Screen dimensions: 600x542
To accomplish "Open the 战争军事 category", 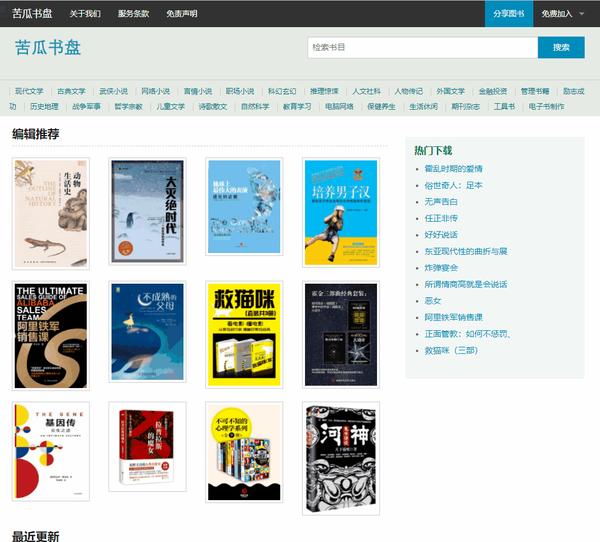I will 86,106.
